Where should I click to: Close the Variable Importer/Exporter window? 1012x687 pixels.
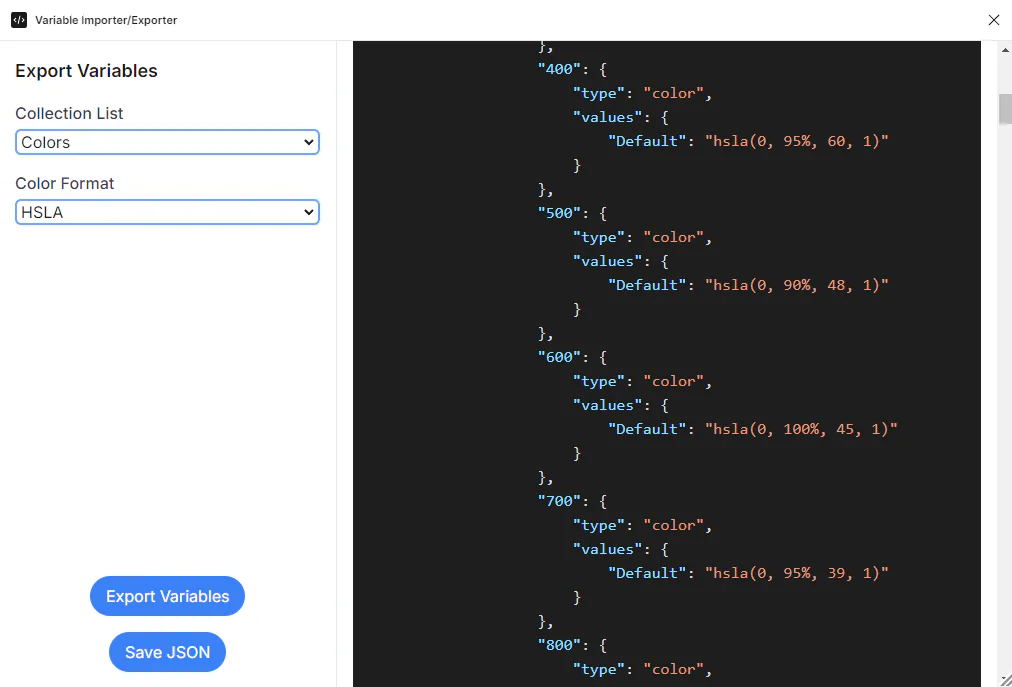tap(994, 20)
